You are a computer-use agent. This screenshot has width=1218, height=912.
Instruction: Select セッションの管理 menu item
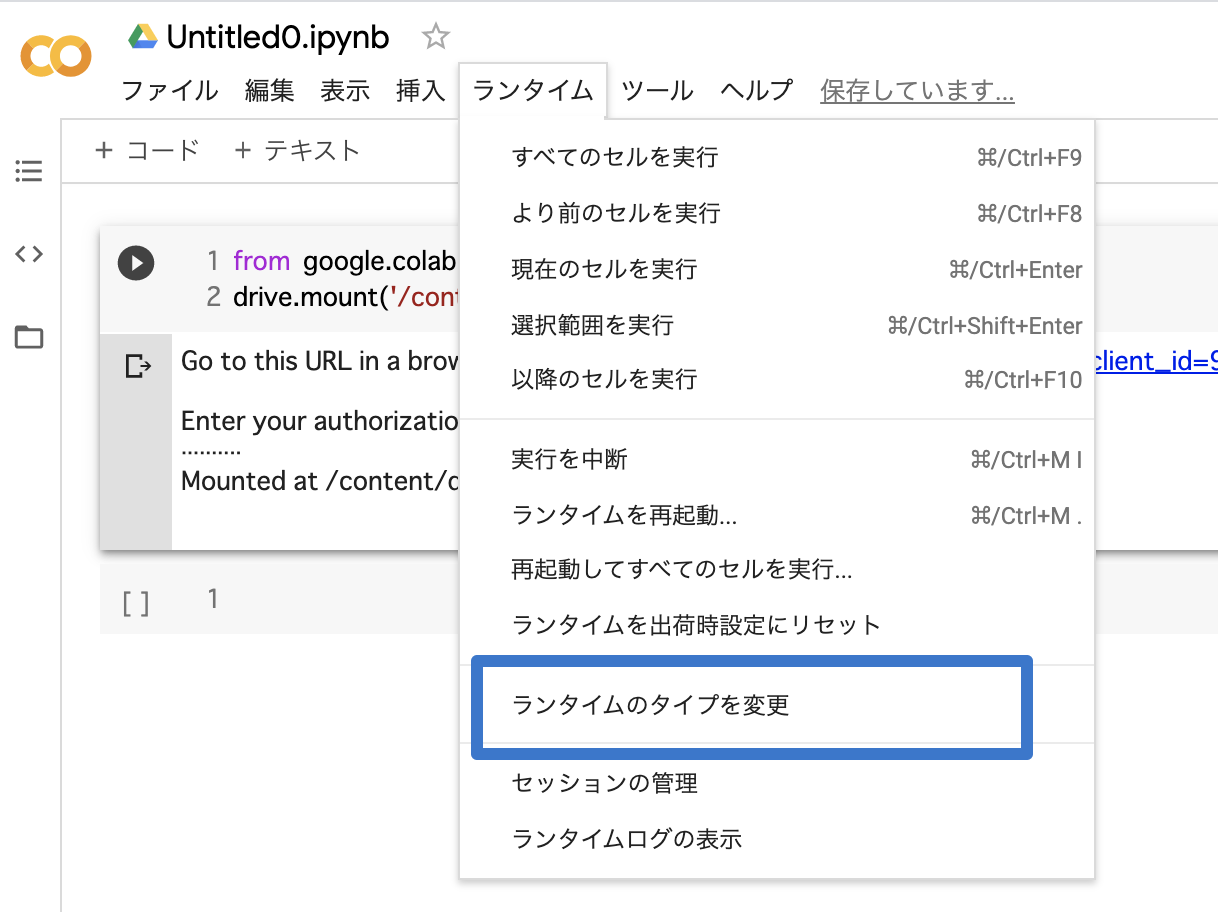coord(777,783)
